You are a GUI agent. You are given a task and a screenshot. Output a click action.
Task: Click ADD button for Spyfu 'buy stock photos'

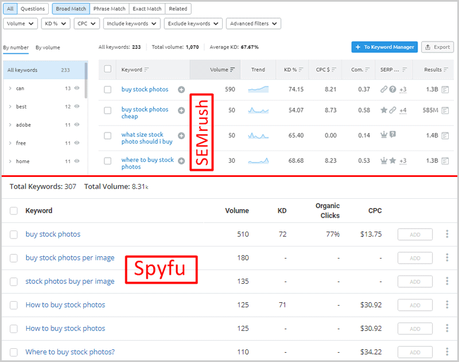pos(415,234)
